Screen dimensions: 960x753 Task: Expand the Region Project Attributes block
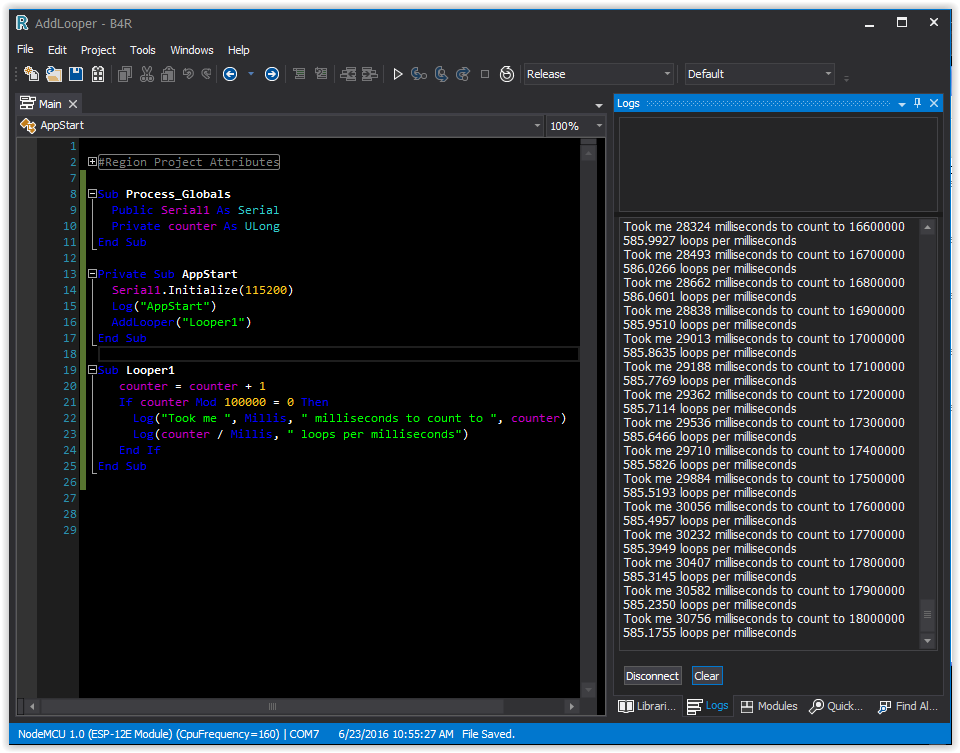92,162
